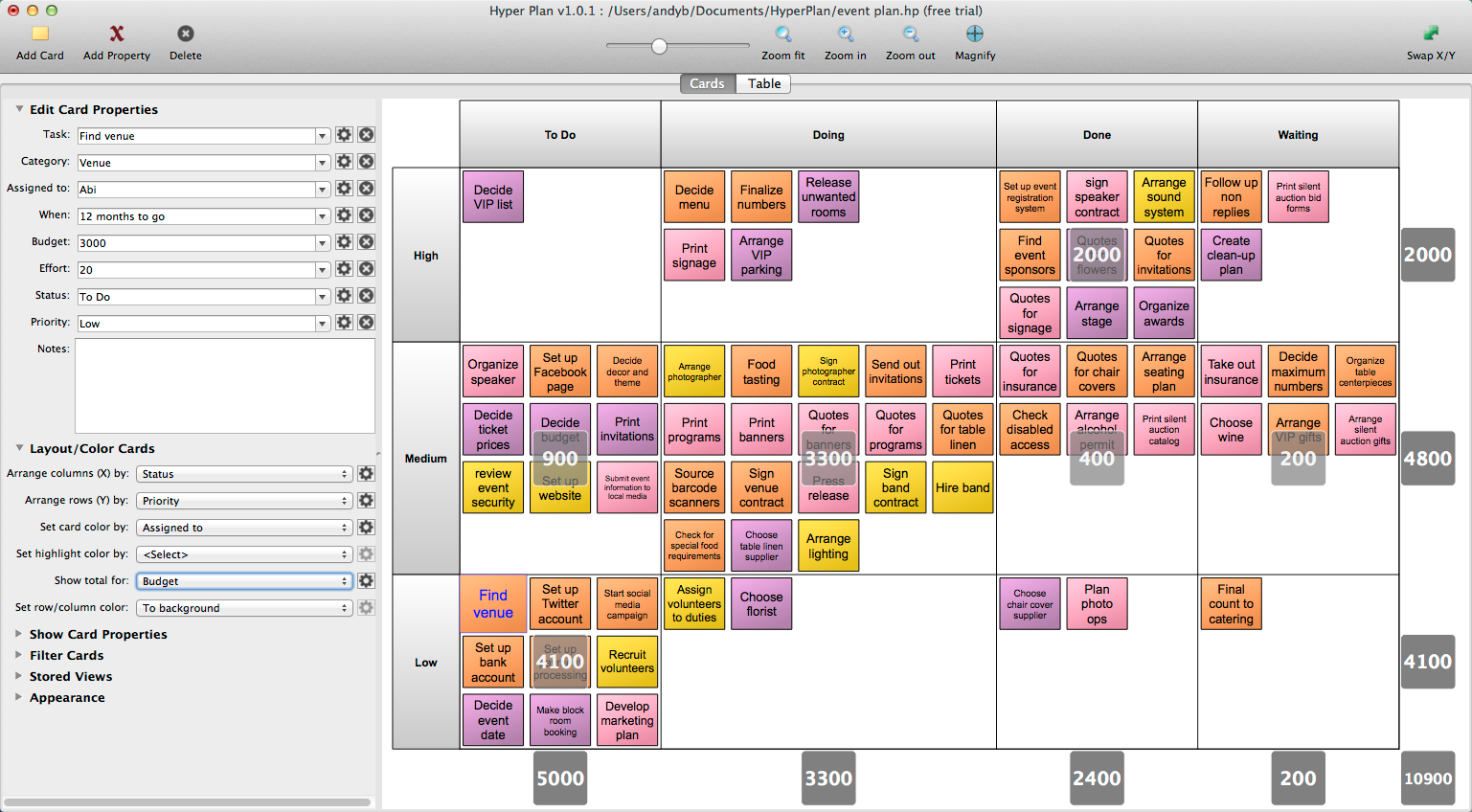
Task: Collapse the Edit Card Properties section
Action: pos(19,109)
